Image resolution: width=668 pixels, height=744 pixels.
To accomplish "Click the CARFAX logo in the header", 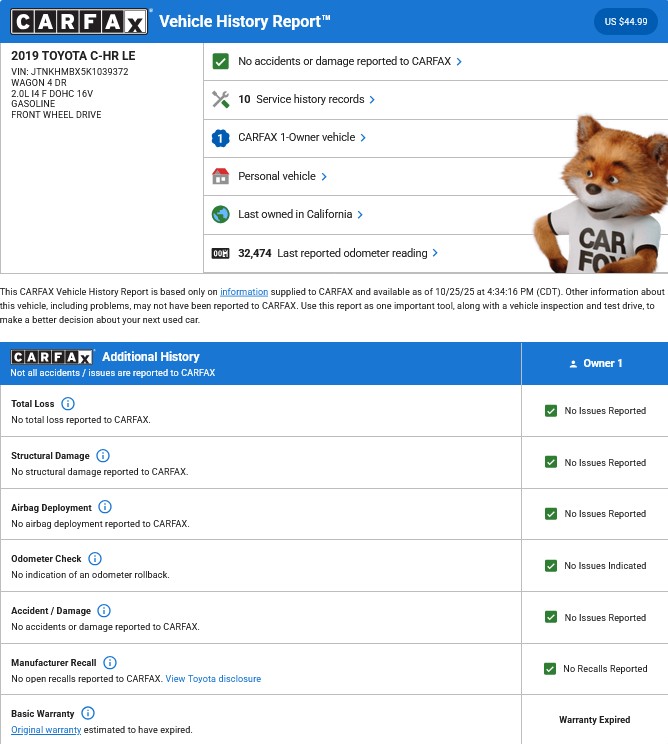I will tap(80, 21).
